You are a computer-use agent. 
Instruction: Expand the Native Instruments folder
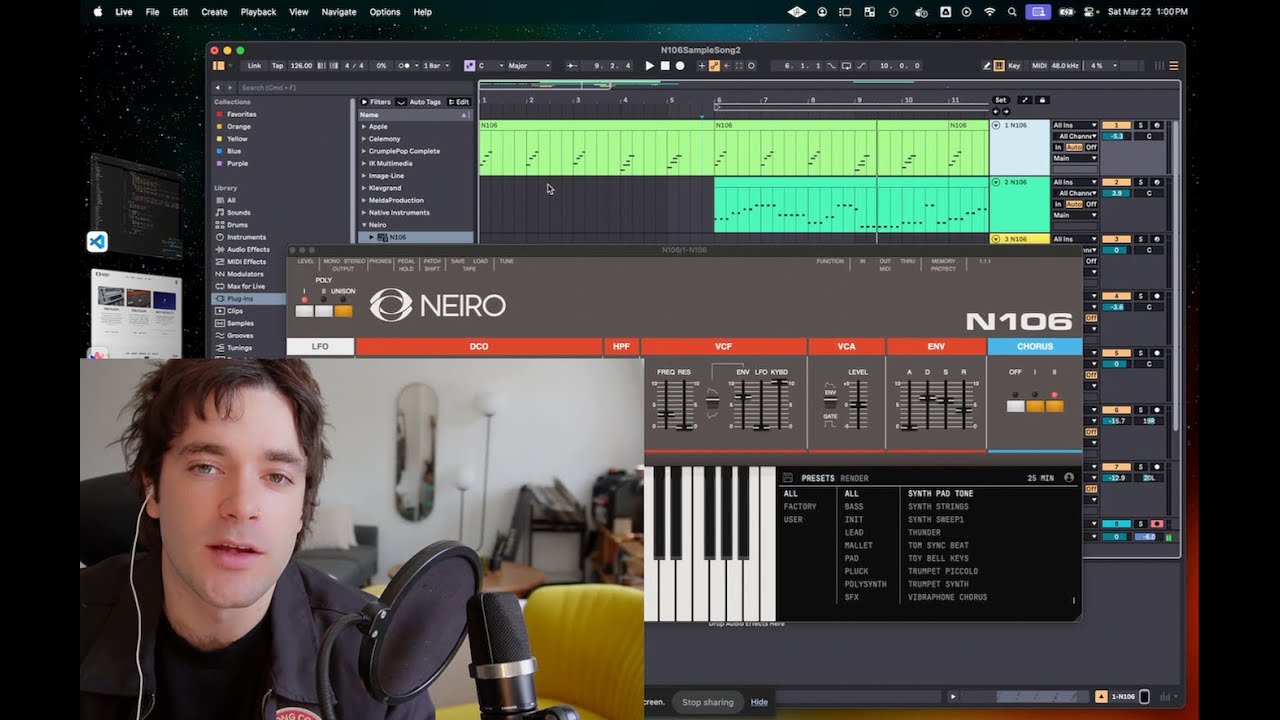364,212
